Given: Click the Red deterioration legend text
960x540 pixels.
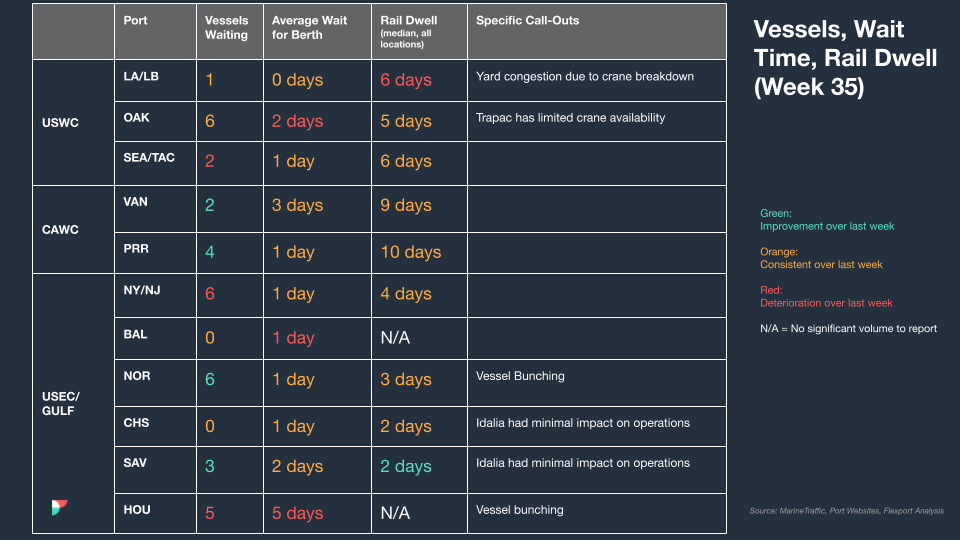Looking at the screenshot, I should [826, 296].
